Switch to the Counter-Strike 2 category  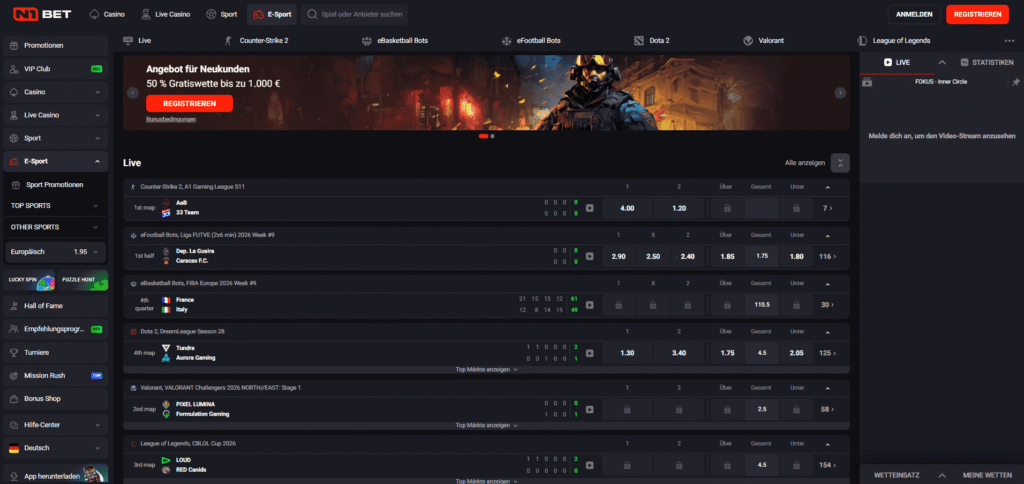coord(256,40)
